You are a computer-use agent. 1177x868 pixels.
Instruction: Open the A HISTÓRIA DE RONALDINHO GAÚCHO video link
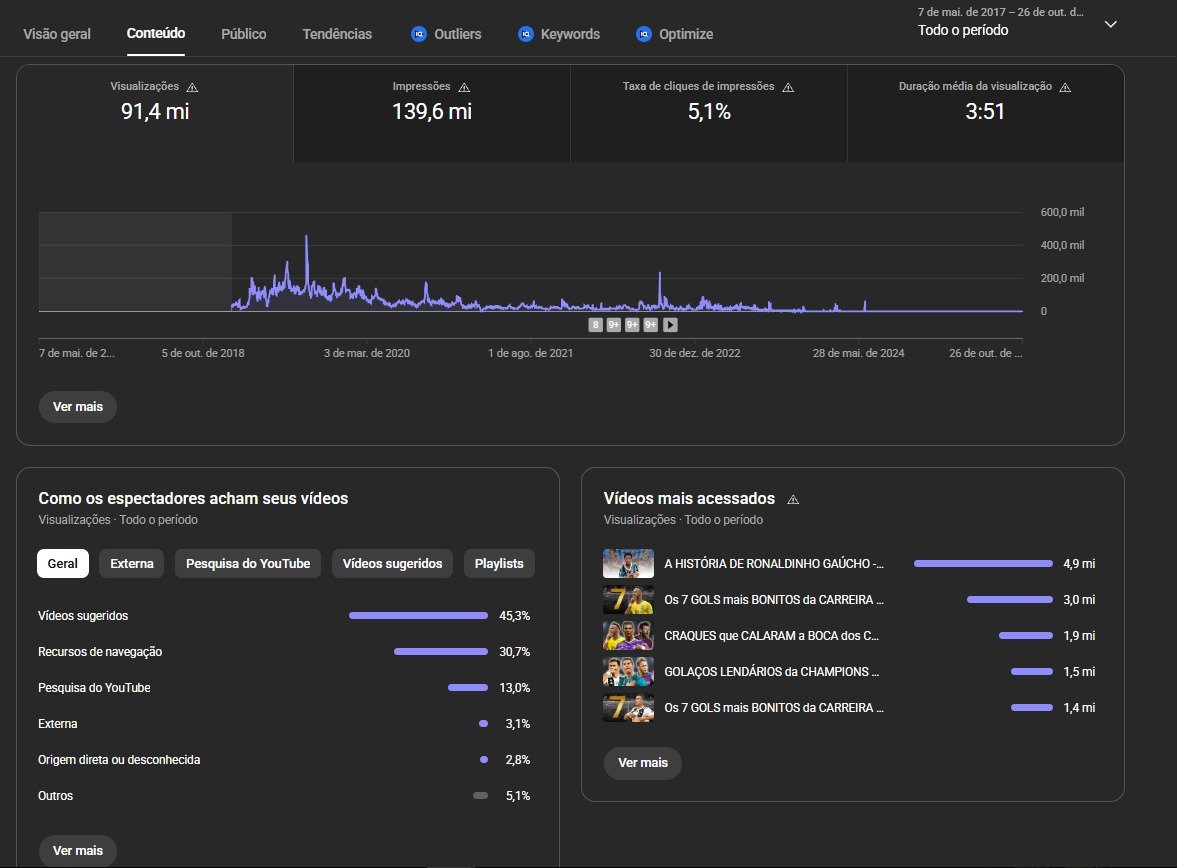(x=774, y=564)
